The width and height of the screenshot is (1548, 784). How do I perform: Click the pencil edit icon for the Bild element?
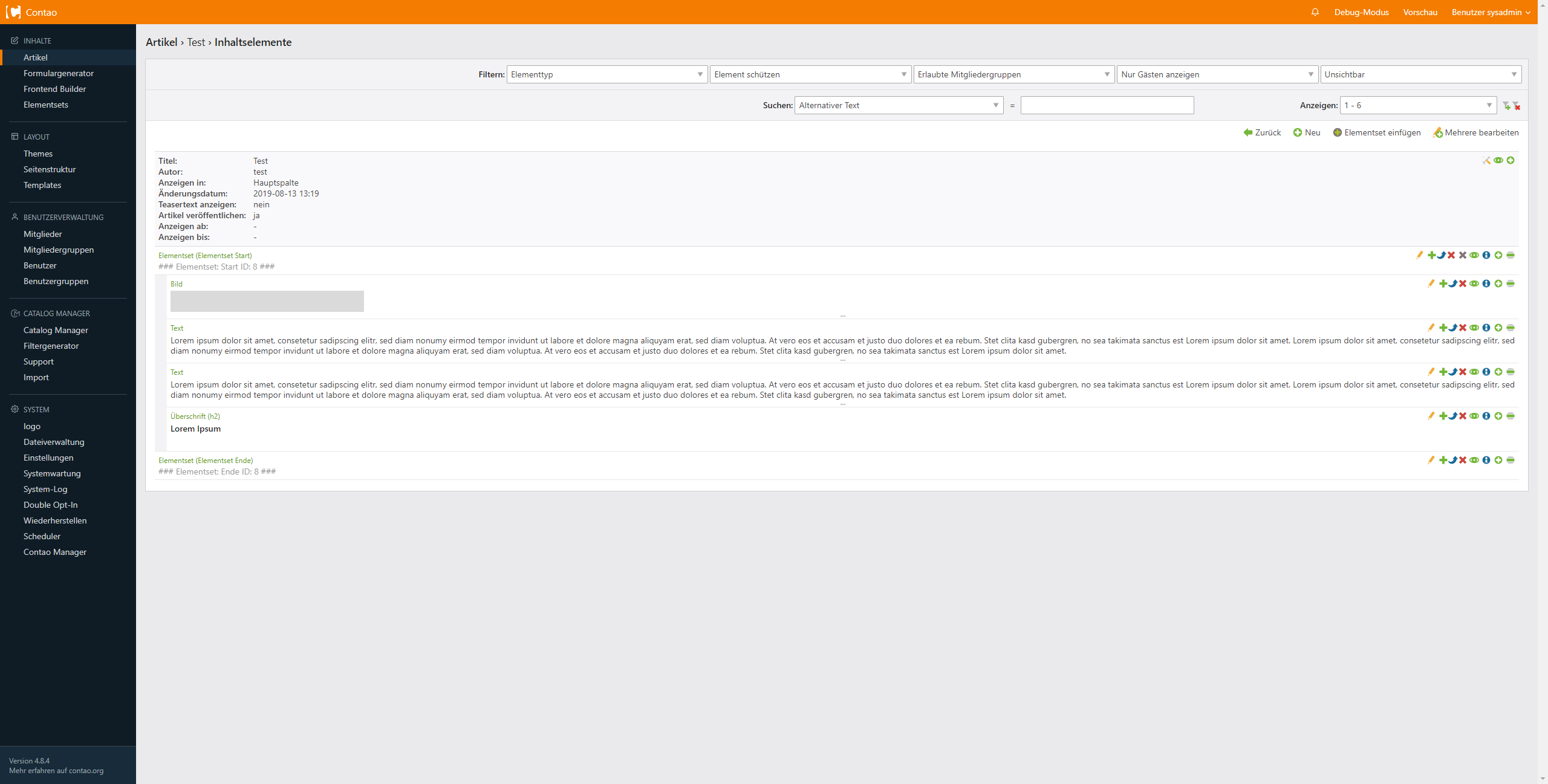pos(1431,283)
